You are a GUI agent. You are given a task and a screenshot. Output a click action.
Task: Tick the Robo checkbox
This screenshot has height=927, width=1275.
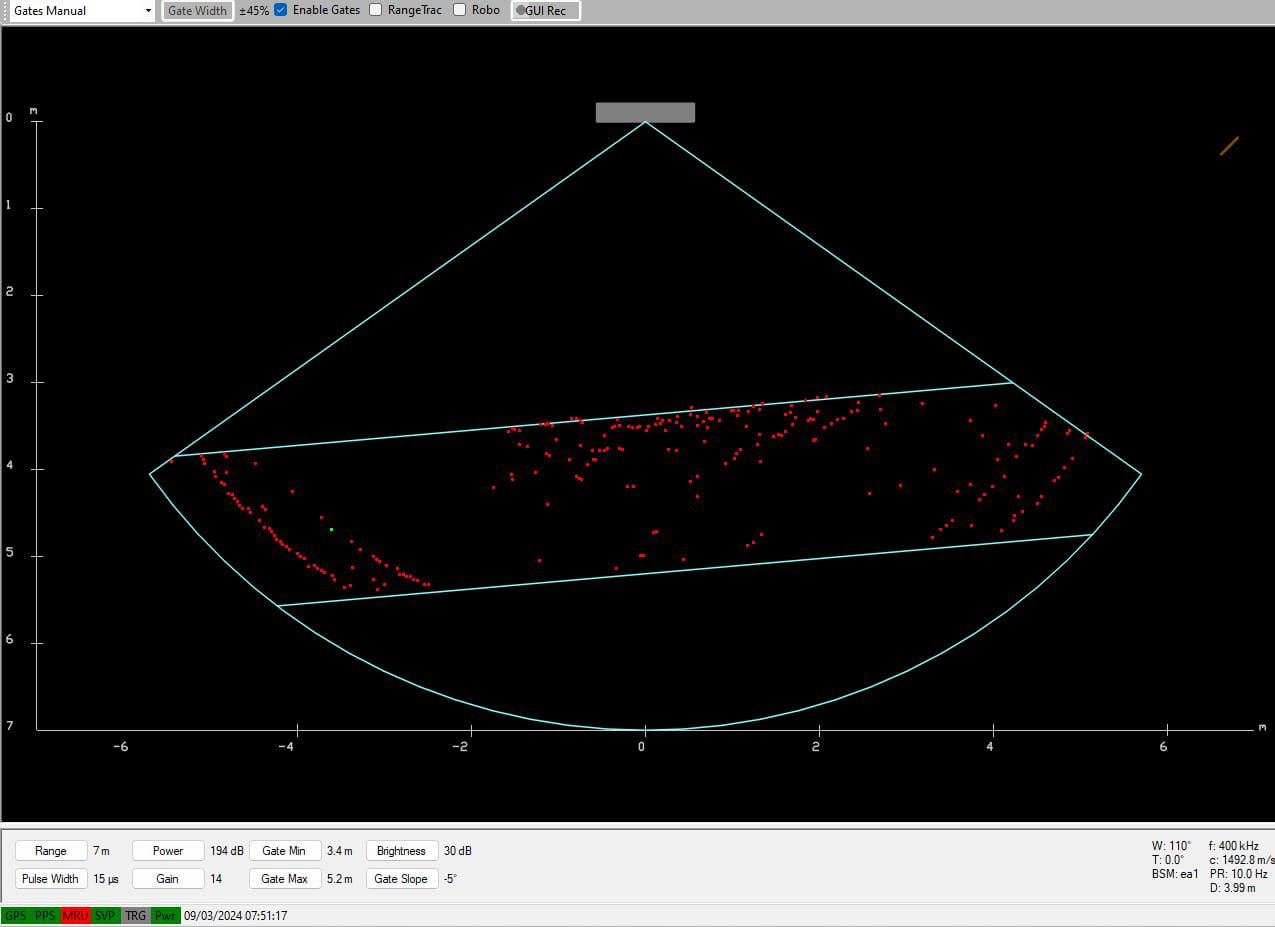[x=459, y=10]
